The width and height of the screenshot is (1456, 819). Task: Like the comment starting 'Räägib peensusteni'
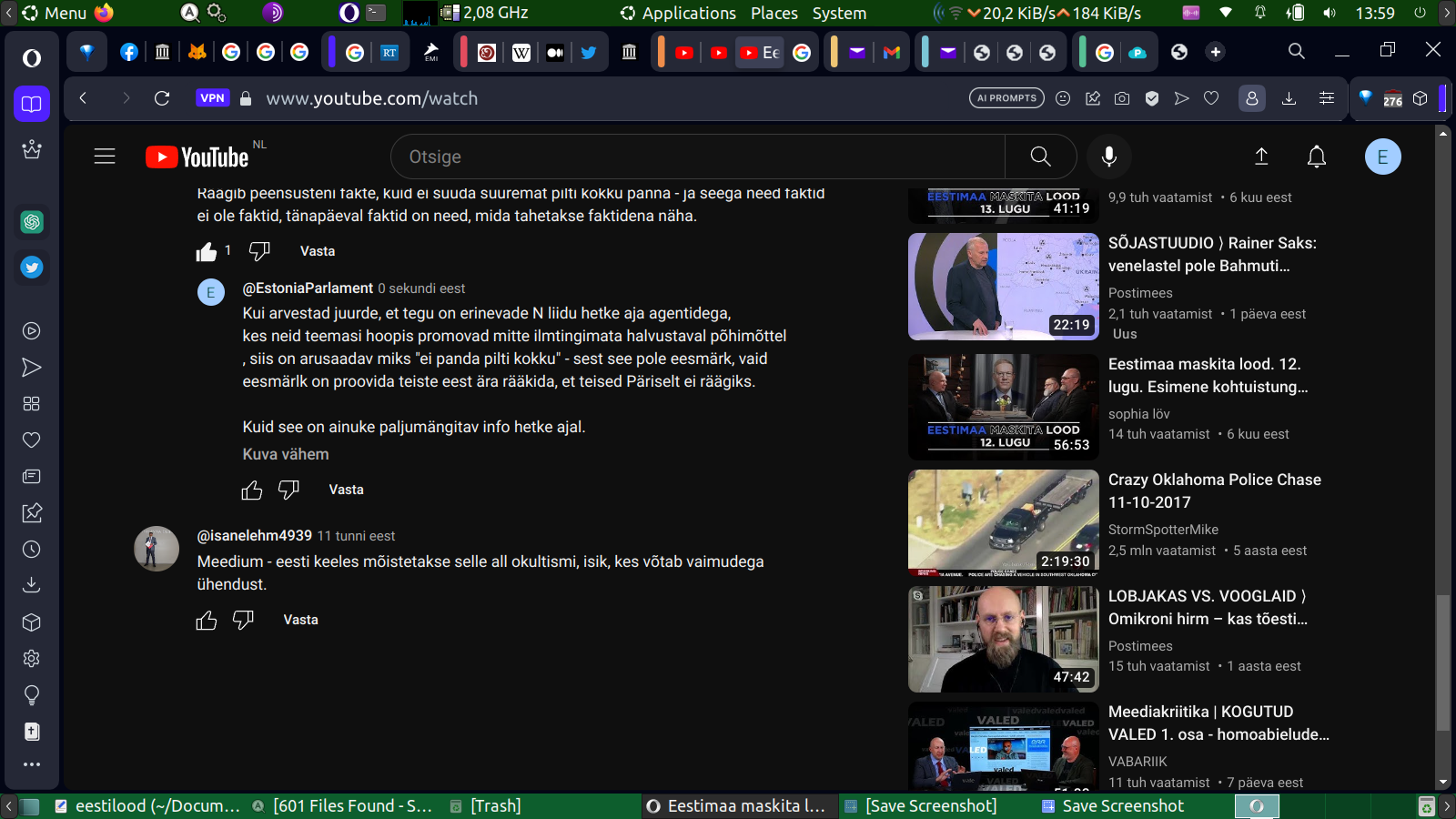(207, 252)
